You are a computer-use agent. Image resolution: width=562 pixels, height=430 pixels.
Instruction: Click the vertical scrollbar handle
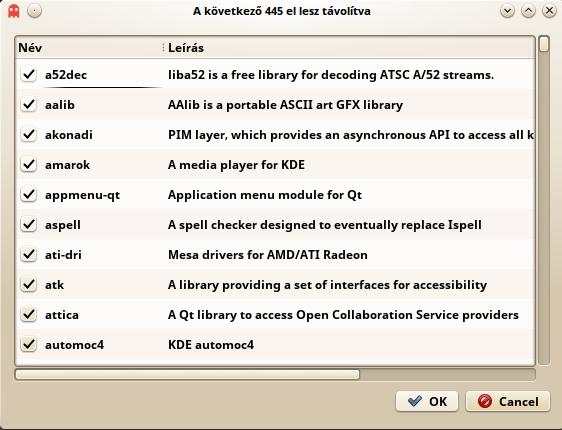click(x=544, y=44)
